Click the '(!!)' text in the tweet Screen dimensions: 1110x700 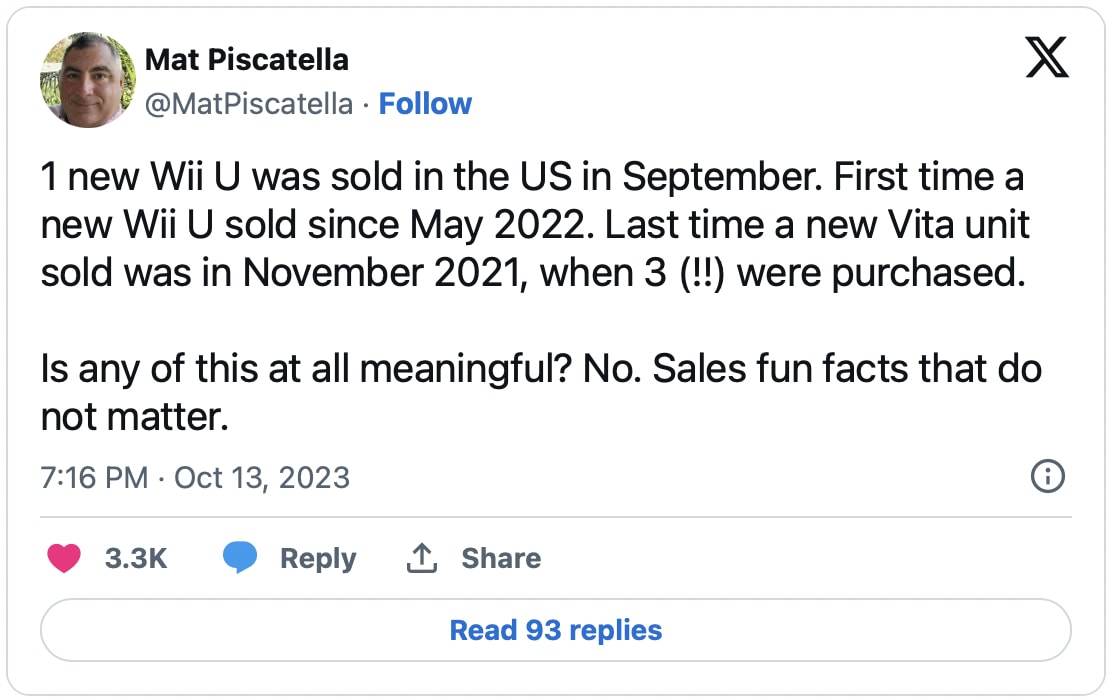702,273
